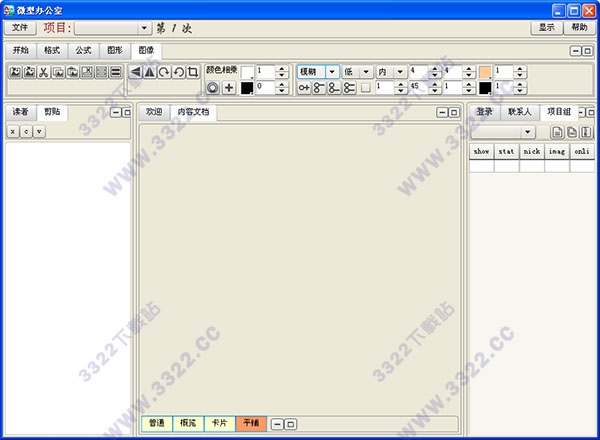
Task: Click the circle-with-plus icon on bottom row
Action: click(x=304, y=88)
